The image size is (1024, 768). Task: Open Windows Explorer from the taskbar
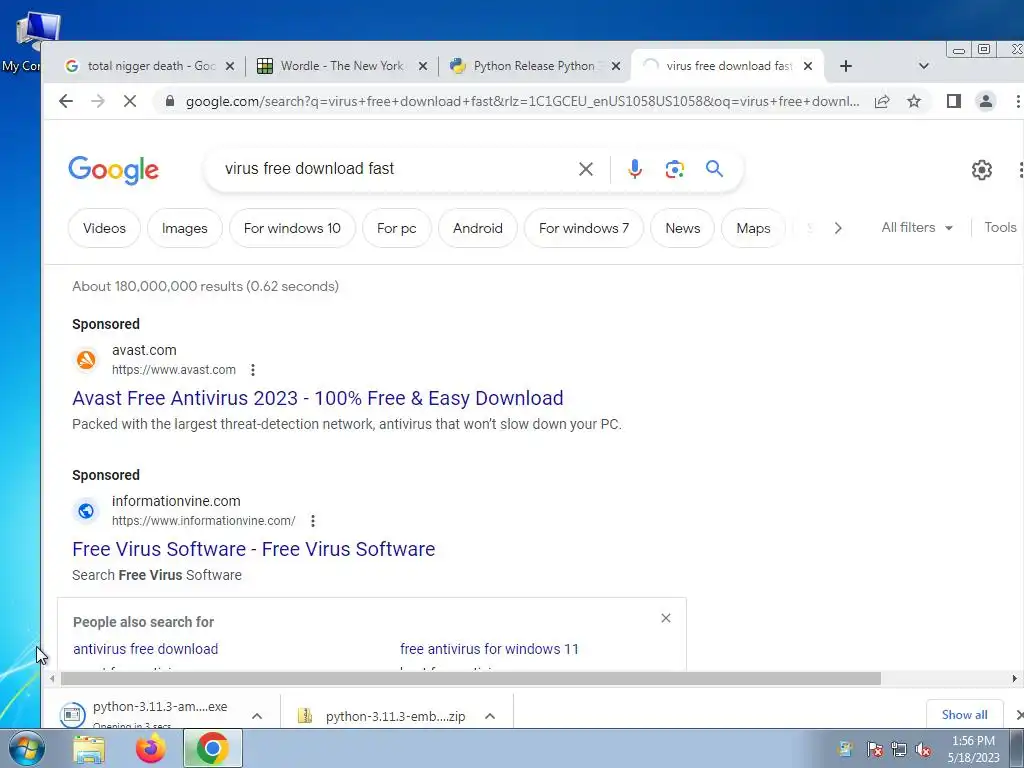(88, 748)
